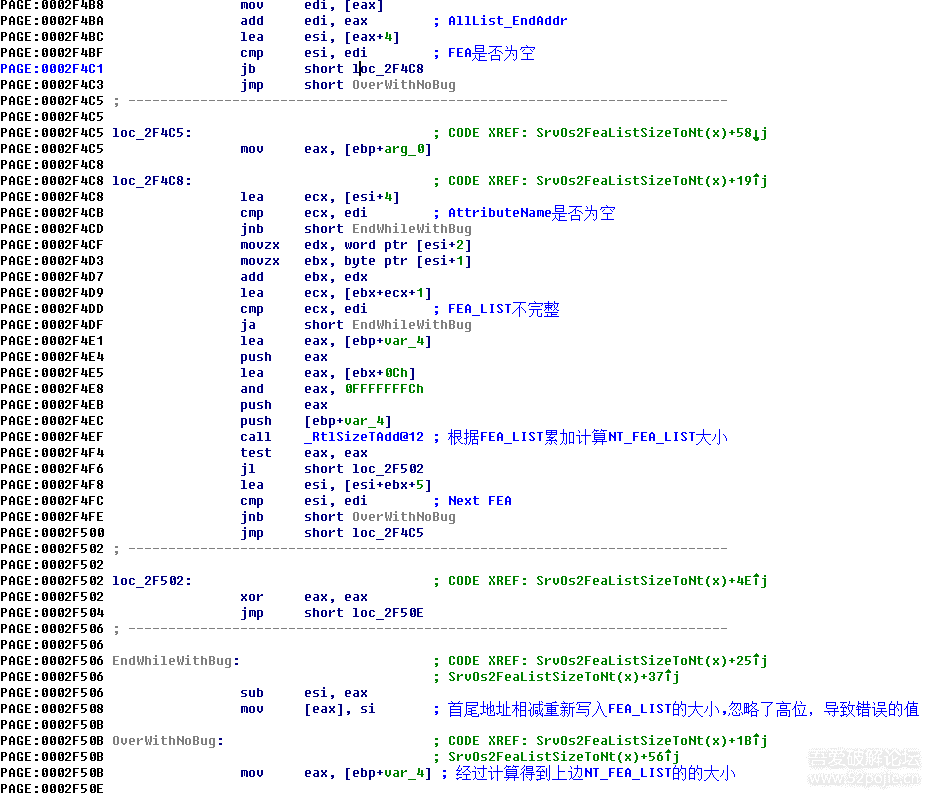The height and width of the screenshot is (795, 929).
Task: Follow OverWithNoBug in jnb at 0002F4FE
Action: (403, 517)
